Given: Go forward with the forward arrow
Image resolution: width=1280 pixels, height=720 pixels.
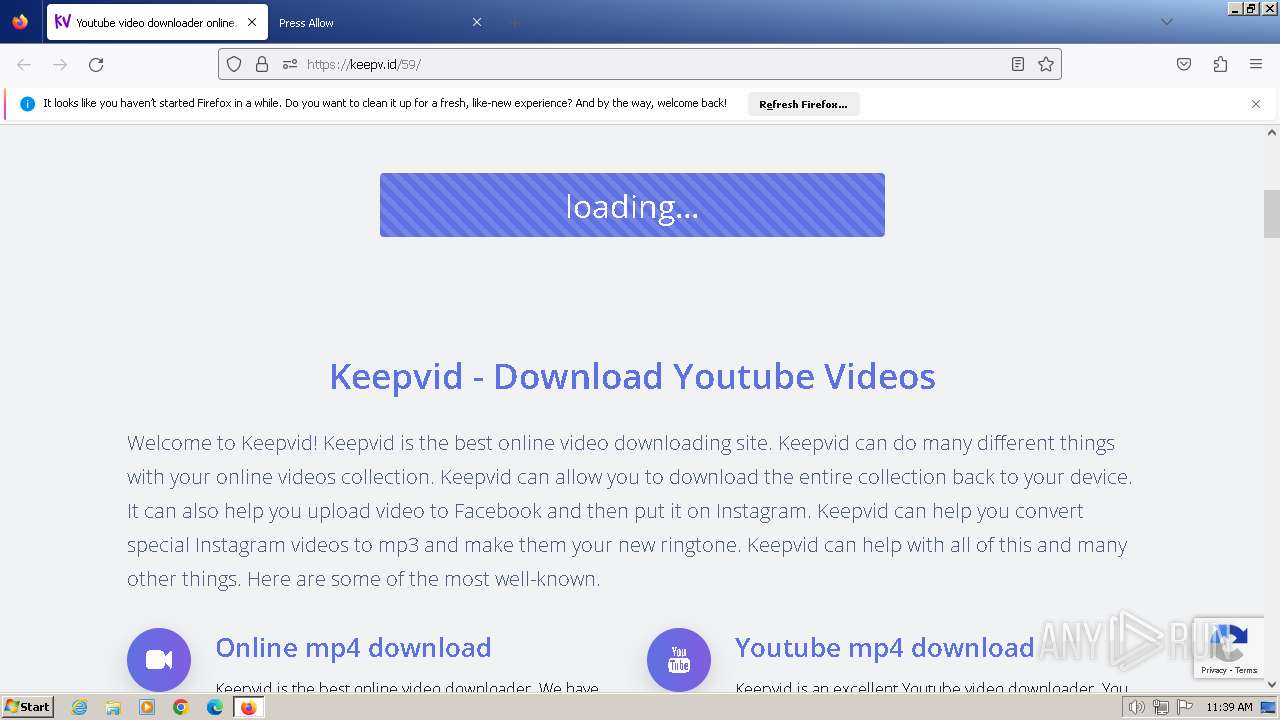Looking at the screenshot, I should coord(60,64).
